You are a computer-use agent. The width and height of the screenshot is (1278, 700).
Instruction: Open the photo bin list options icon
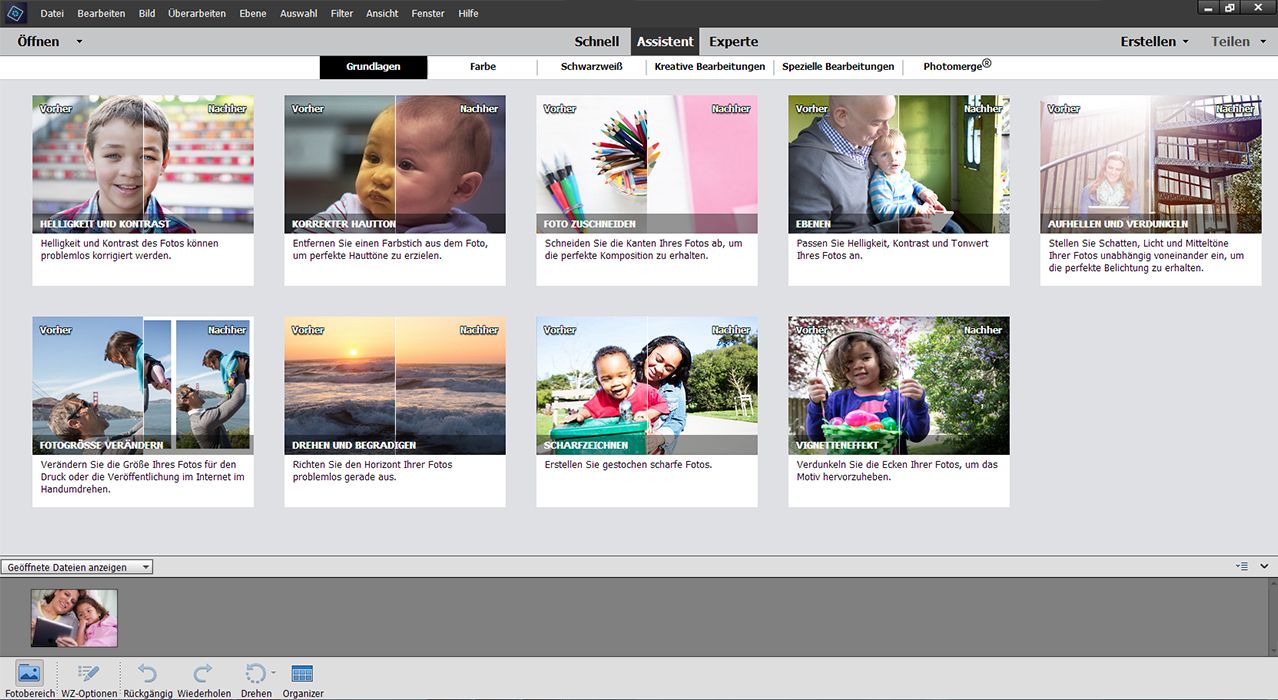(x=1242, y=566)
